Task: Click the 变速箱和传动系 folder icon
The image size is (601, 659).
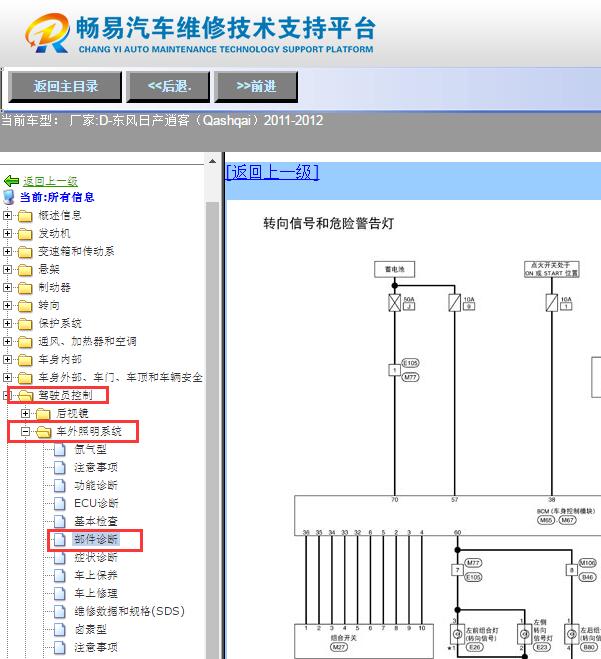Action: [25, 252]
